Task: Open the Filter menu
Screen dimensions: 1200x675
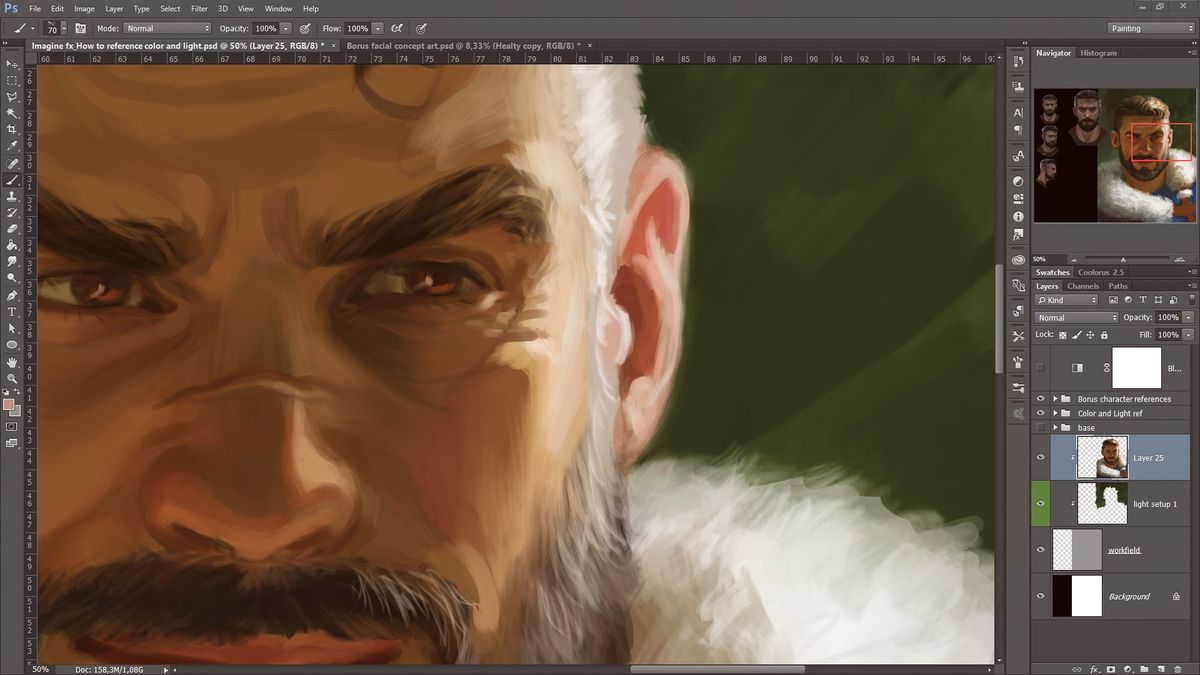Action: (199, 8)
